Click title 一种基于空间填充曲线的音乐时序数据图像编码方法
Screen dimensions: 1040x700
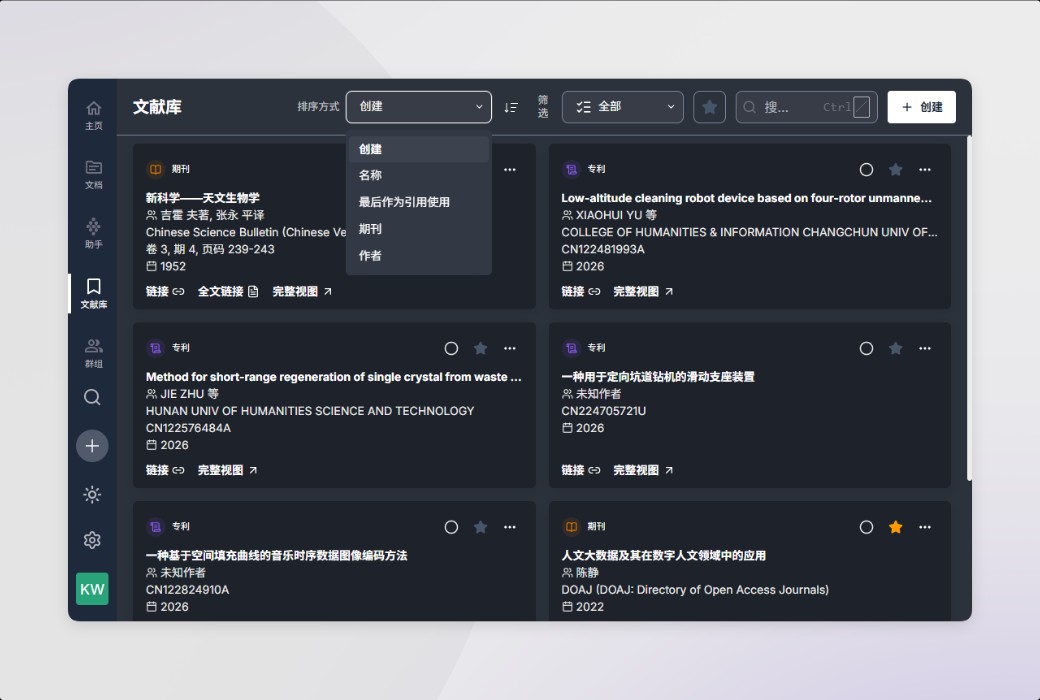click(x=277, y=555)
